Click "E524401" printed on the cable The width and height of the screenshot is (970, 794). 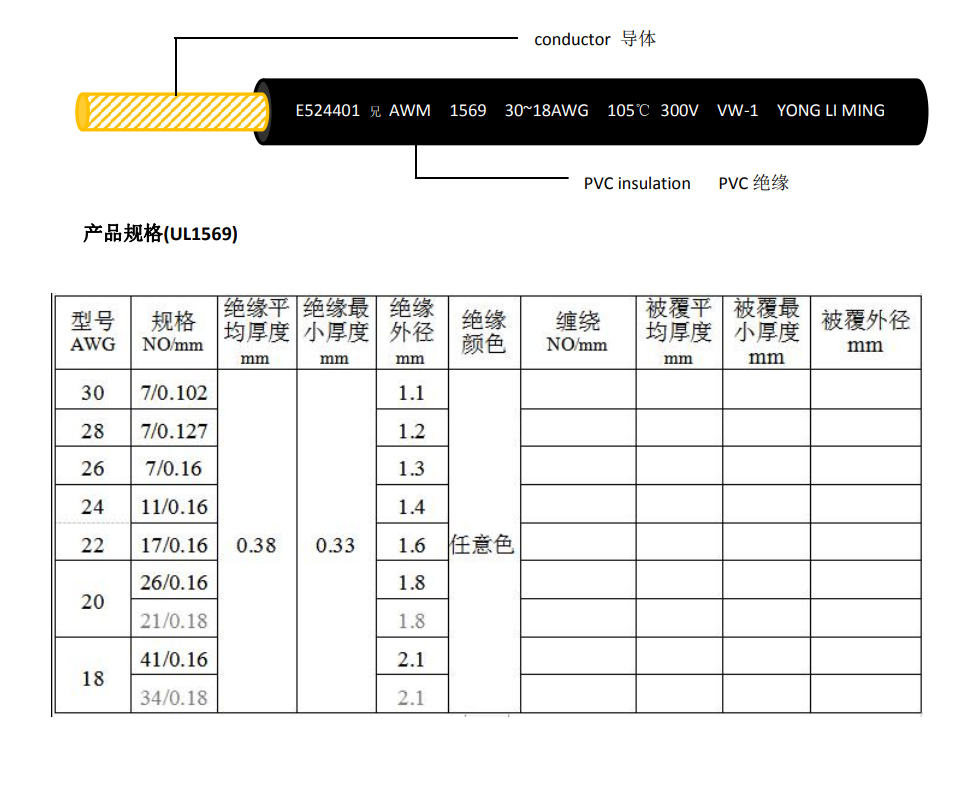[x=327, y=110]
